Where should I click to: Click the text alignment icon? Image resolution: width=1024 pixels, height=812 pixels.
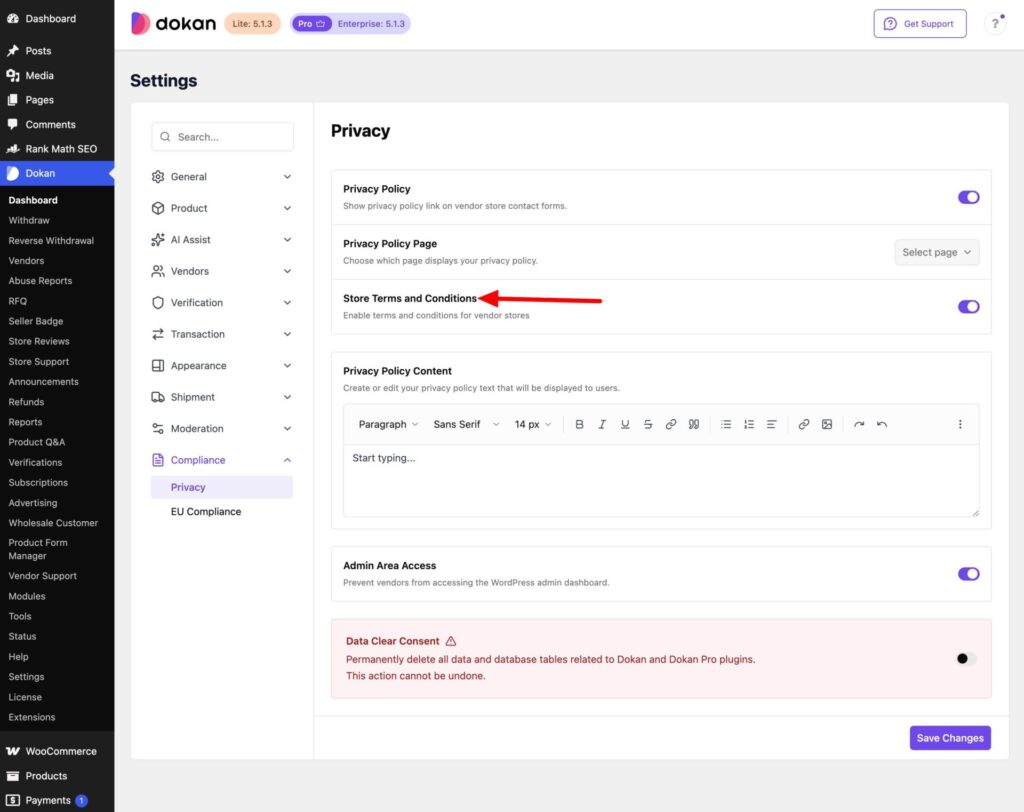(x=771, y=425)
